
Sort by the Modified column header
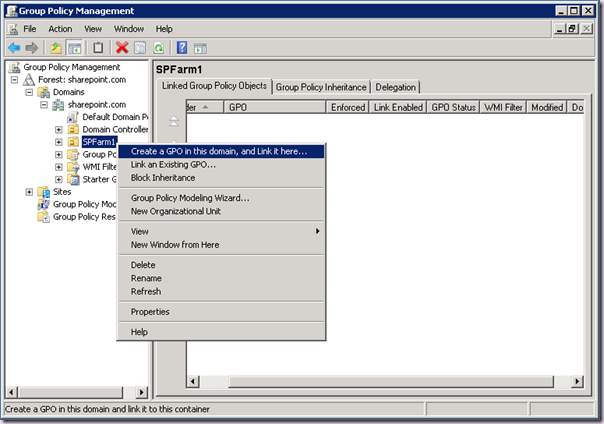[x=547, y=107]
